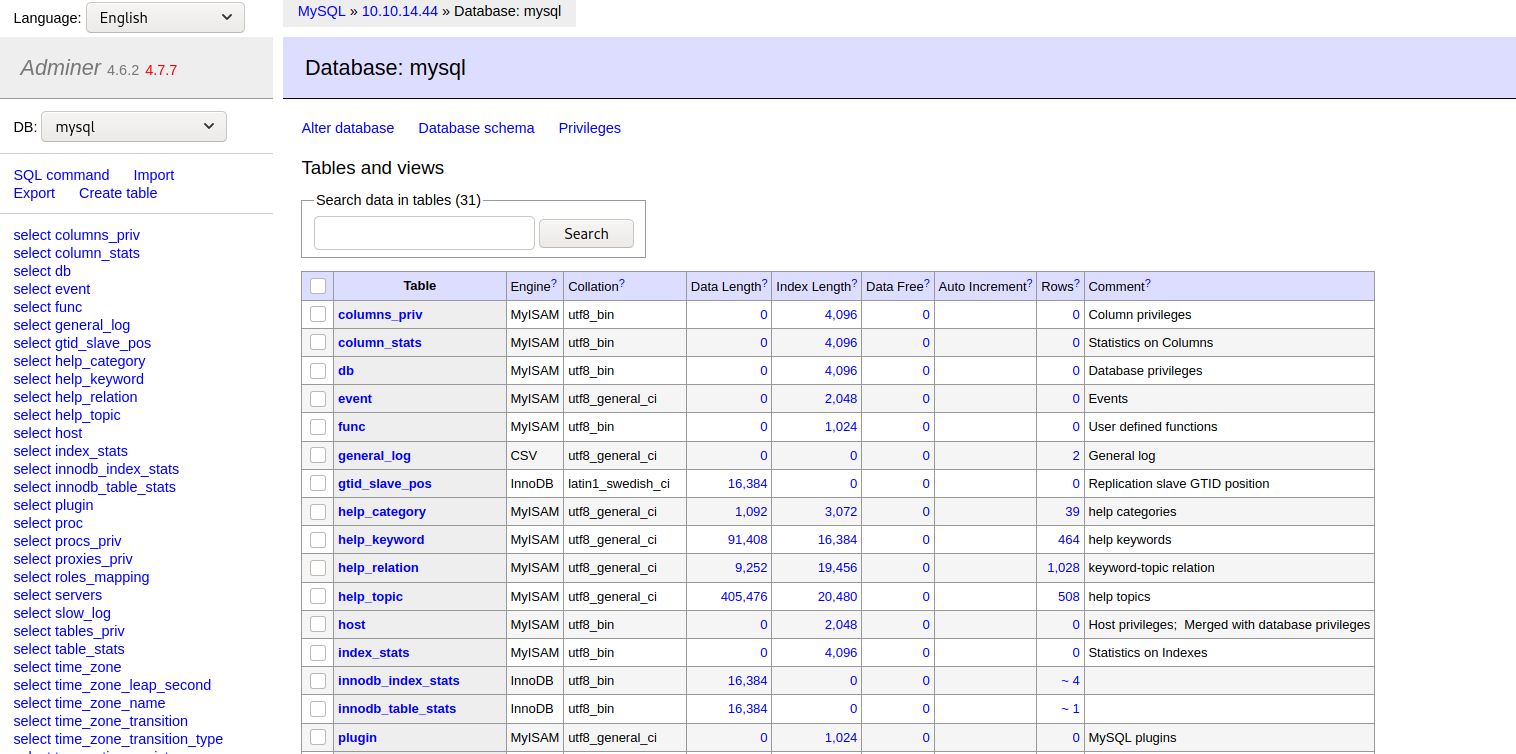The height and width of the screenshot is (754, 1516).
Task: Open the gtid_slave_pos table link
Action: 385,483
